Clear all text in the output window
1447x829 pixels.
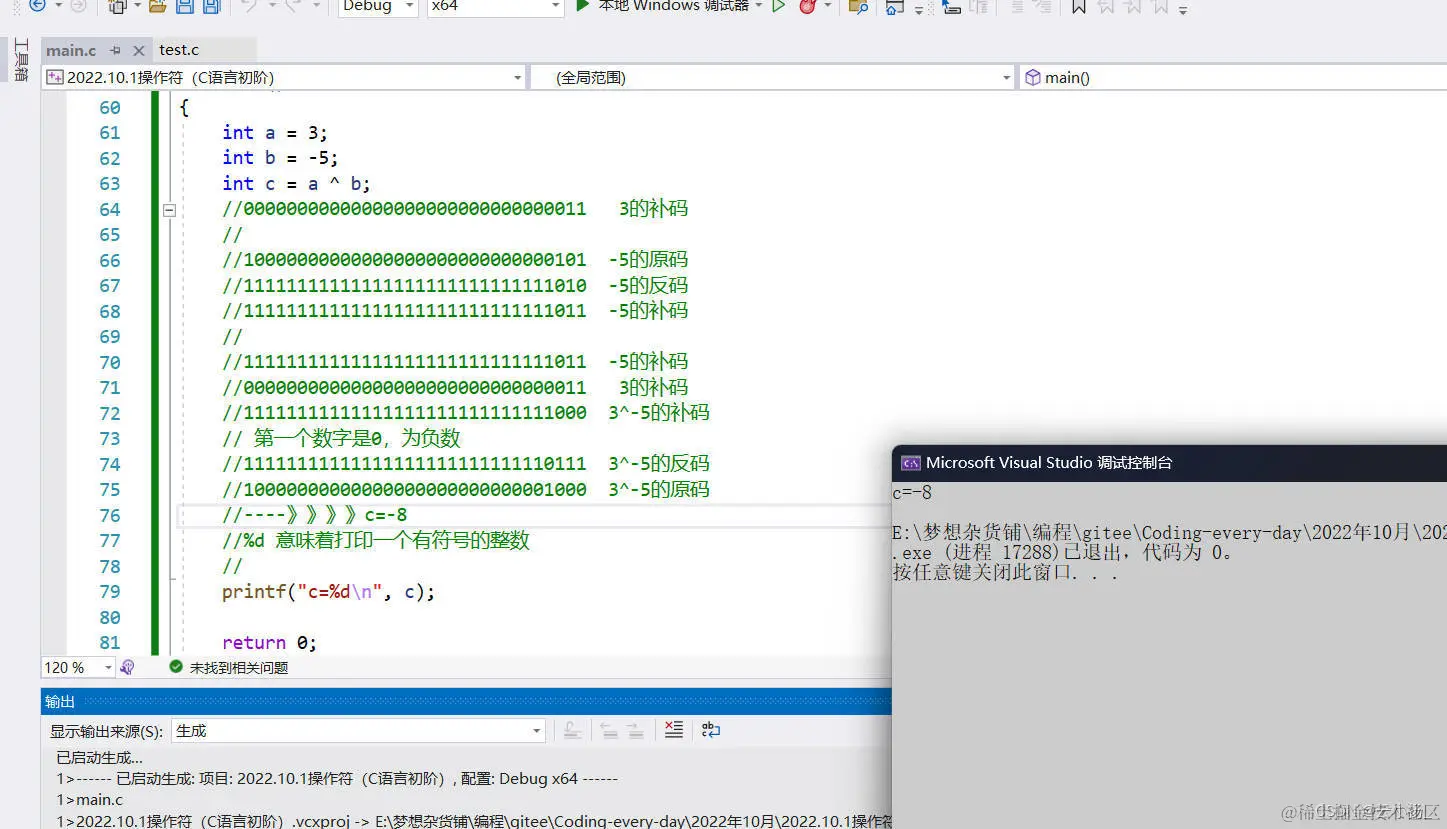pos(674,730)
